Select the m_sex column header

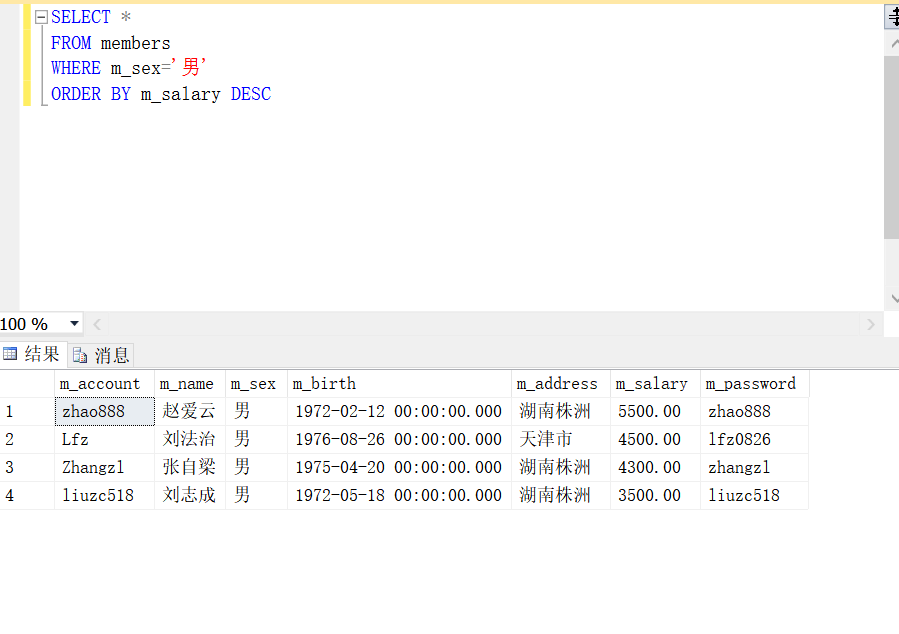256,383
